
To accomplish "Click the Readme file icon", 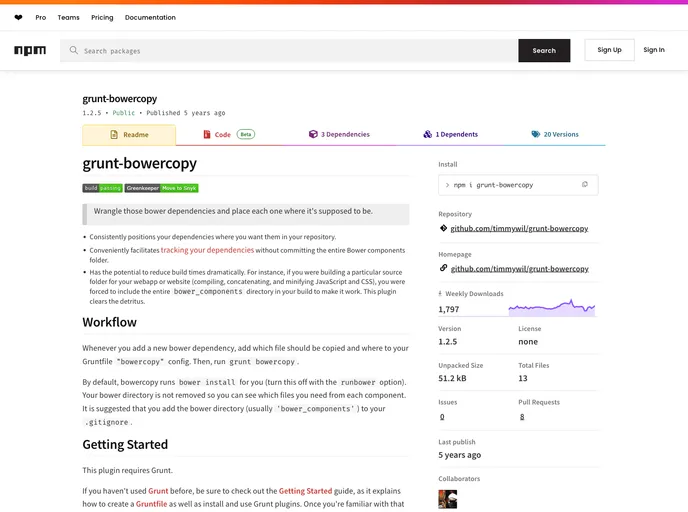I will [x=114, y=135].
